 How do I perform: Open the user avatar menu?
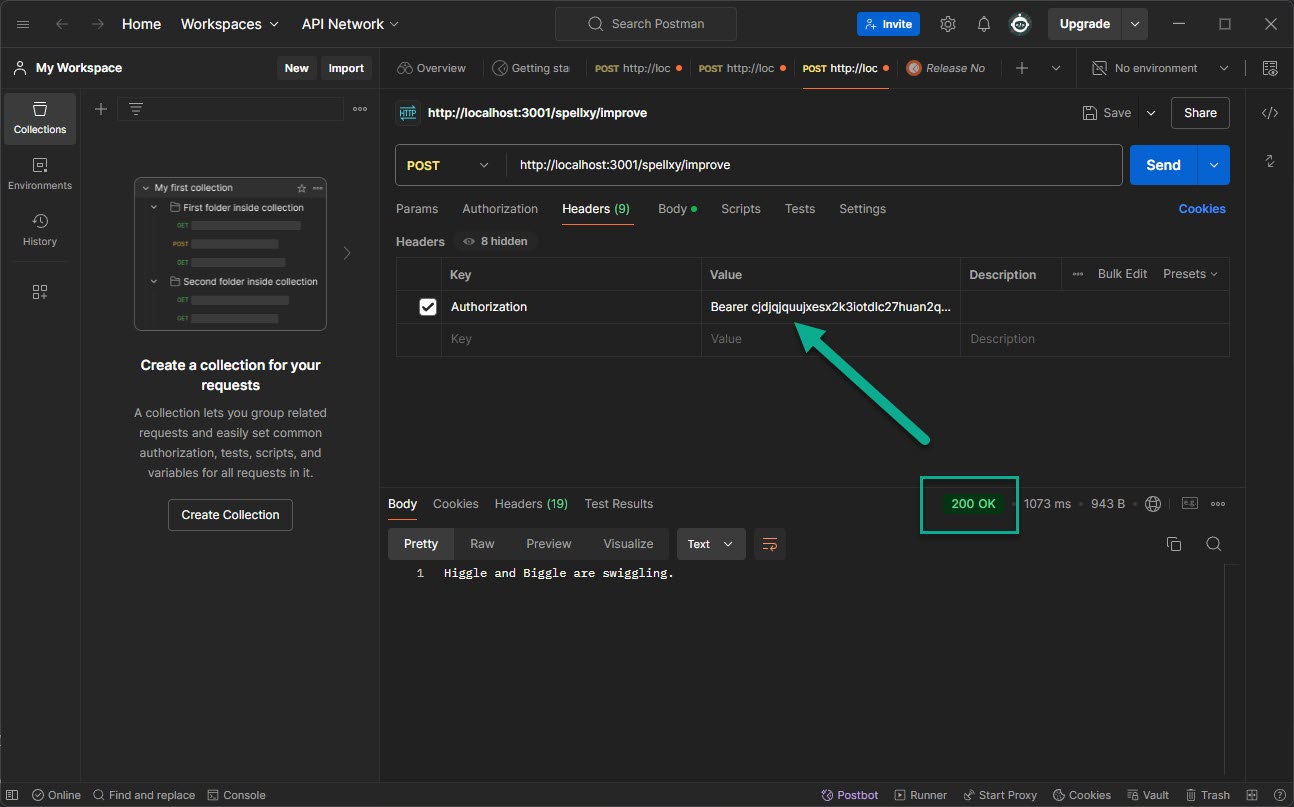coord(1020,24)
